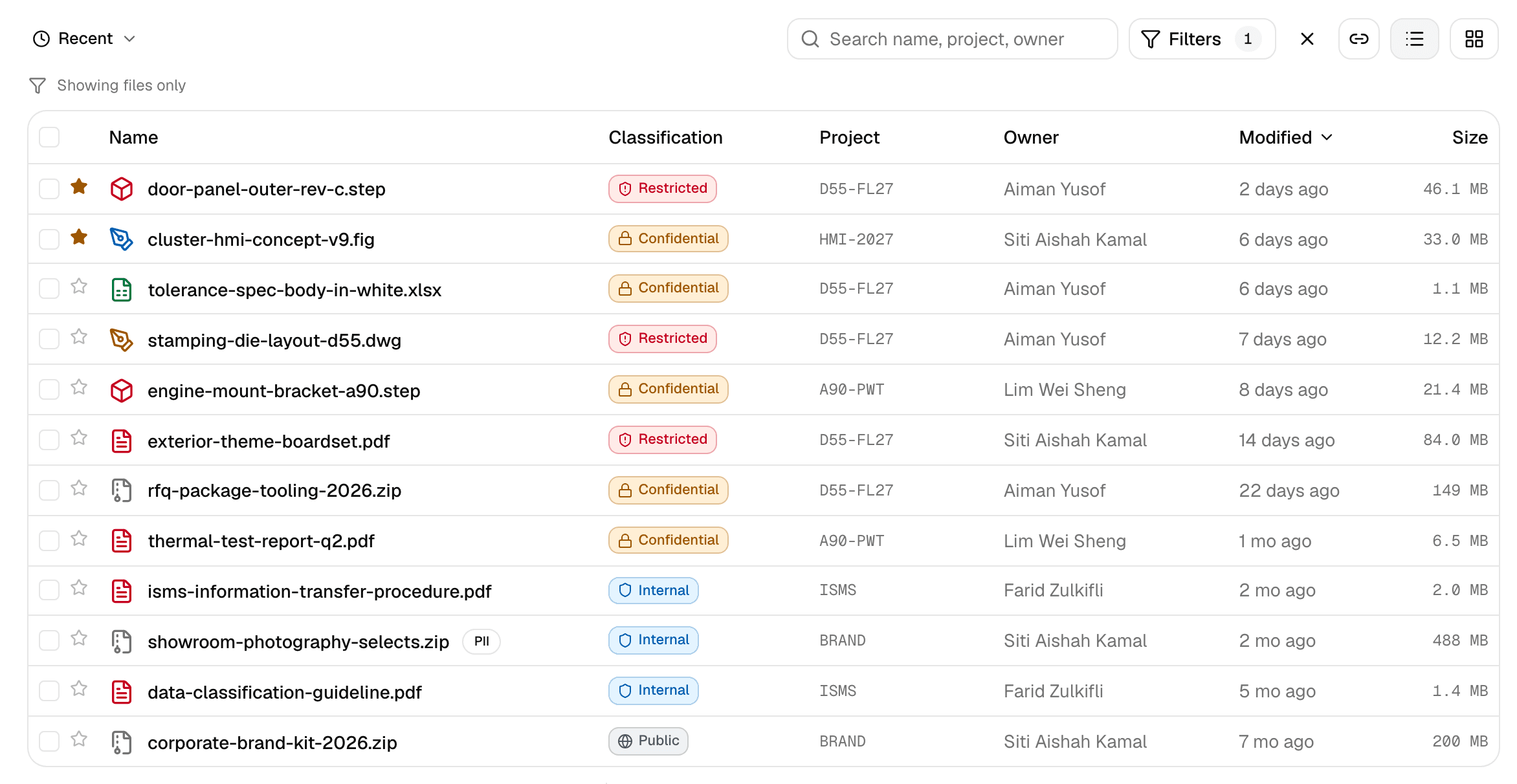Click the PII tag on showroom-photography-selects.zip
Image resolution: width=1517 pixels, height=784 pixels.
482,641
